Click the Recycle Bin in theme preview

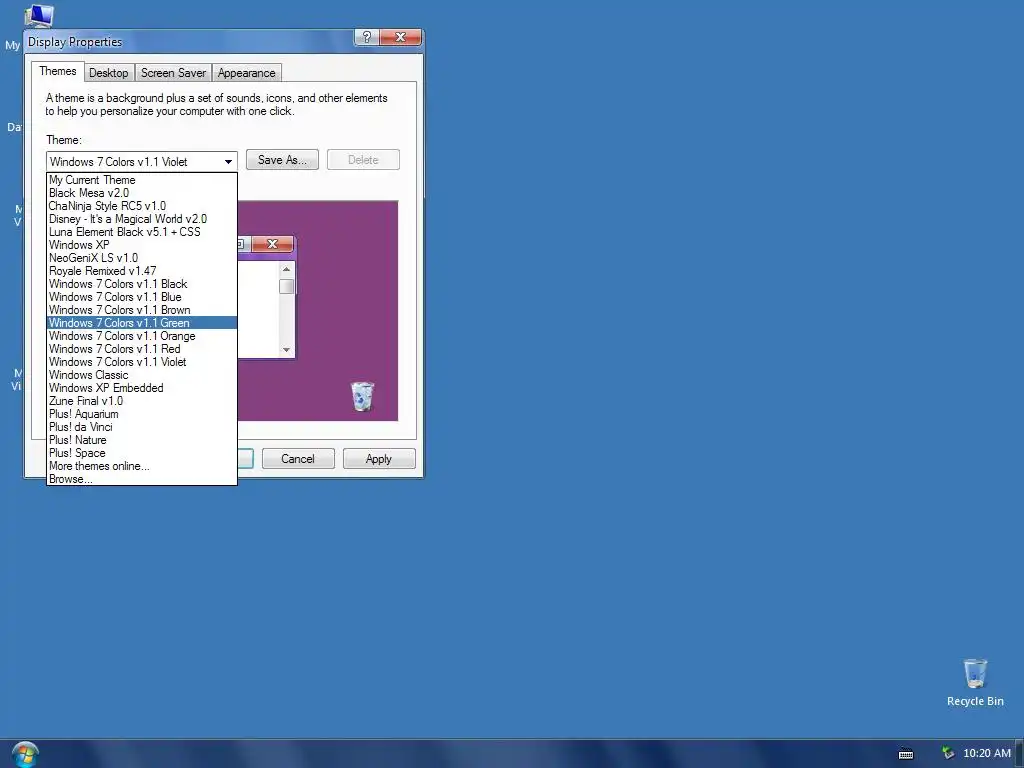point(362,396)
